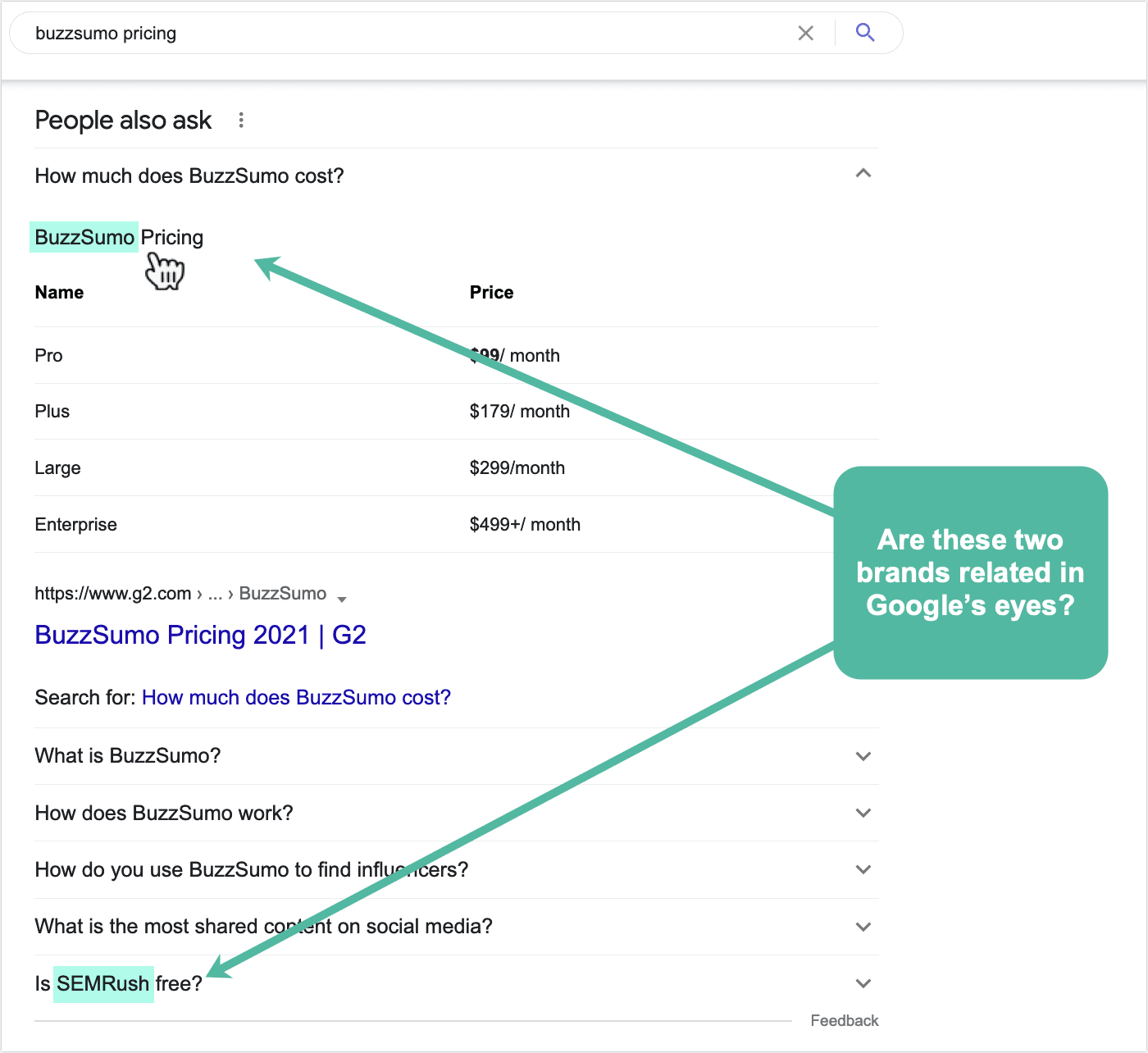Click the "People also ask" heading
This screenshot has width=1148, height=1053.
(x=122, y=120)
